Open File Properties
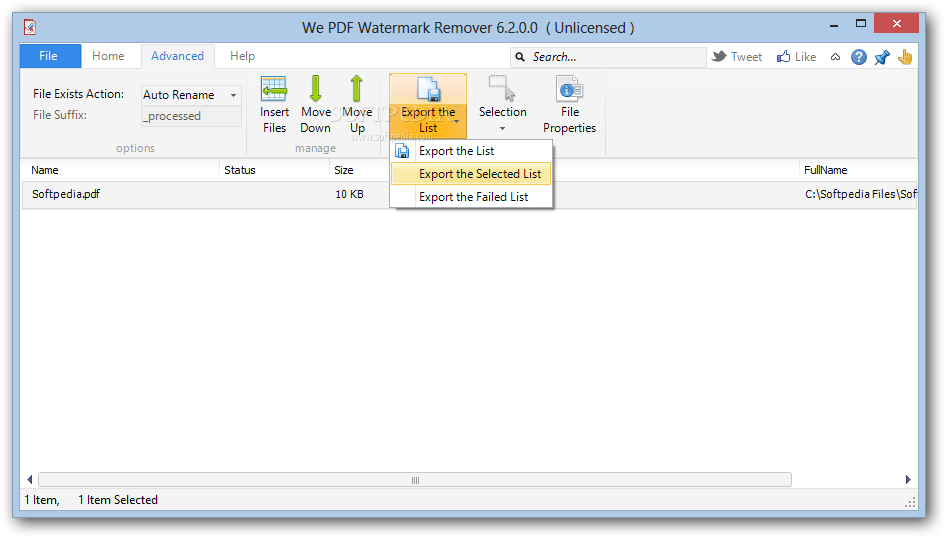946x538 pixels. [569, 106]
